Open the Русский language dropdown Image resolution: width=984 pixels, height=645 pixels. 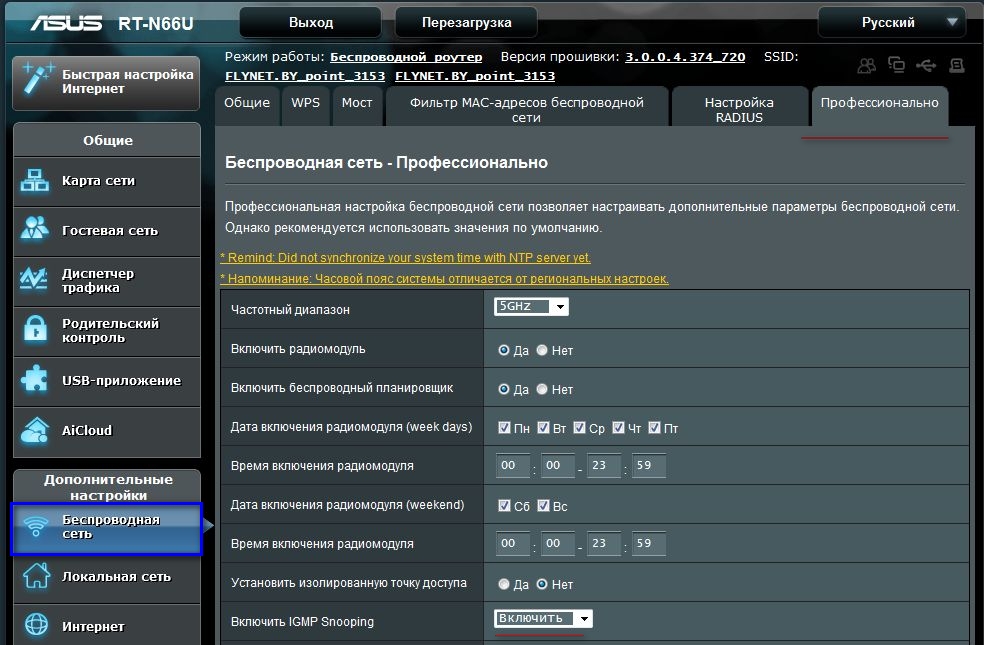tap(892, 23)
